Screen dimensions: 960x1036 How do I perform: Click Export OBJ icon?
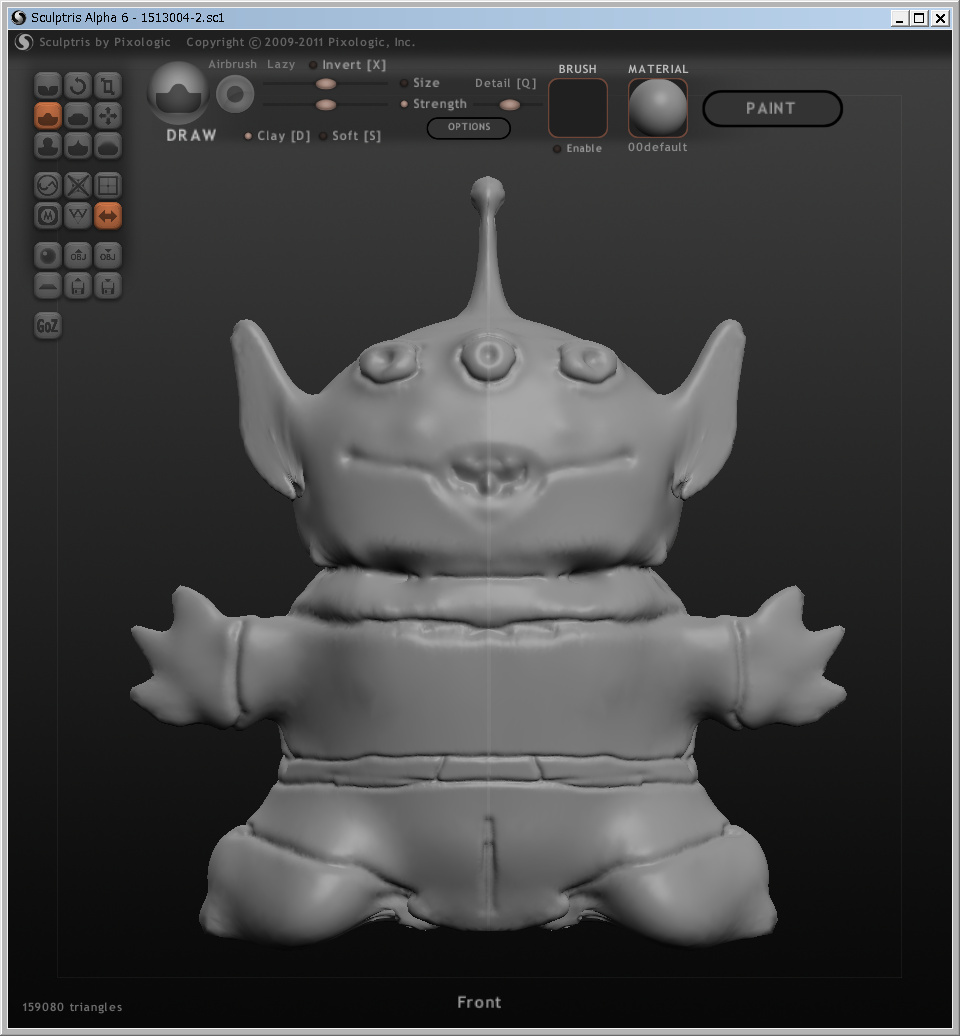(108, 256)
